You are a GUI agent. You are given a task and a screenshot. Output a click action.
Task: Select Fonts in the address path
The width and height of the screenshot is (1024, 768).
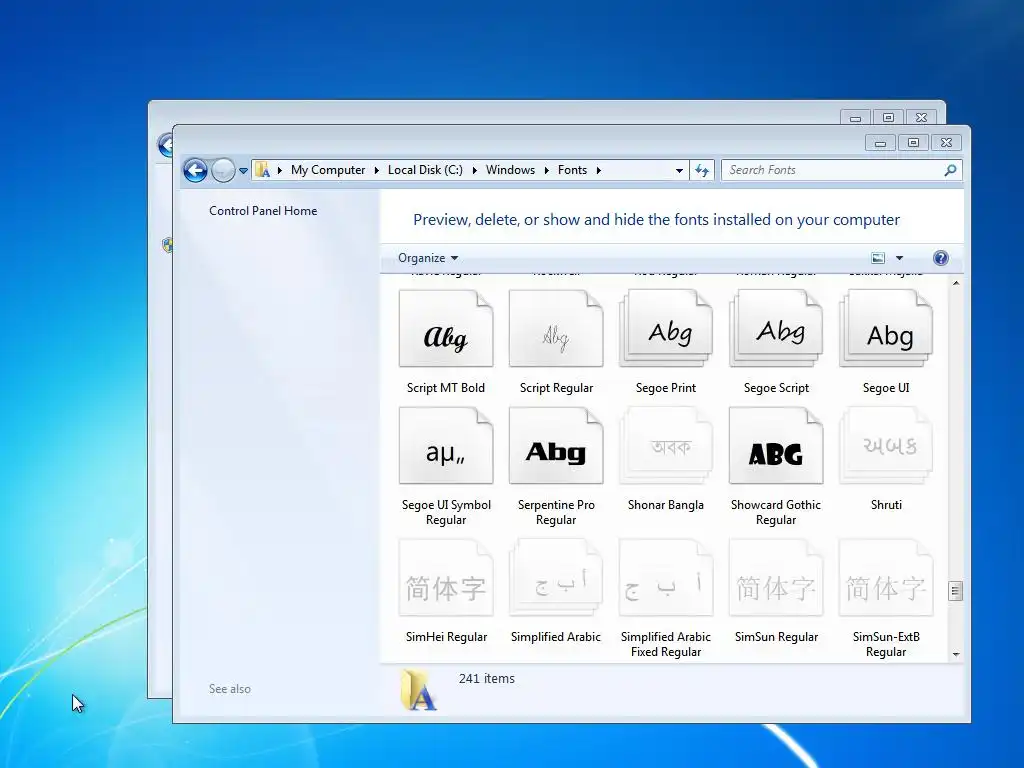click(572, 170)
